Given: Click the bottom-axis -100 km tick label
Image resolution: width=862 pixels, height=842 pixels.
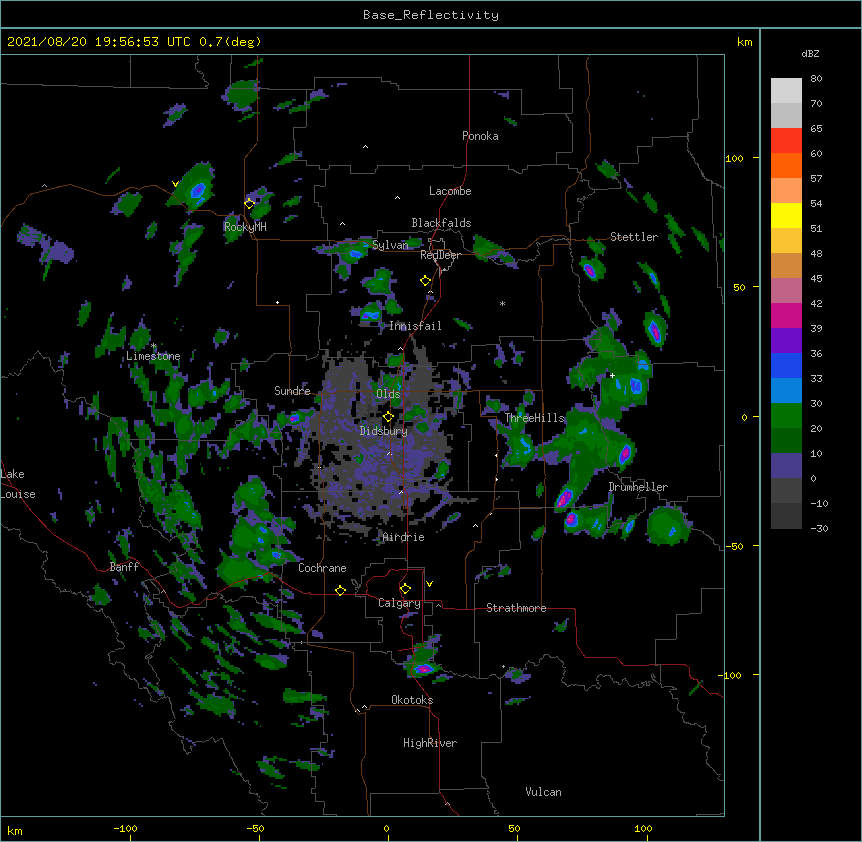Looking at the screenshot, I should tap(125, 829).
